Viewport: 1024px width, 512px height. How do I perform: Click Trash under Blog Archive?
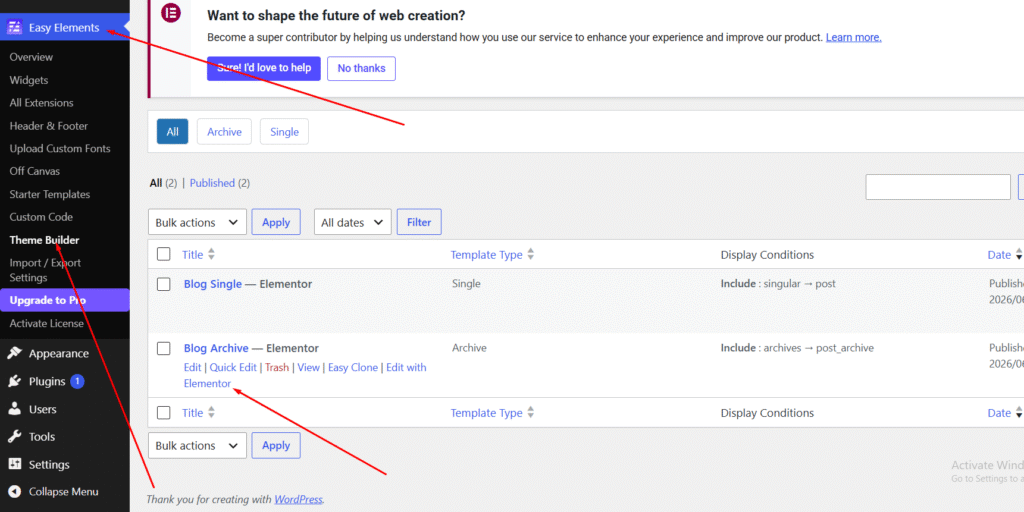click(277, 368)
